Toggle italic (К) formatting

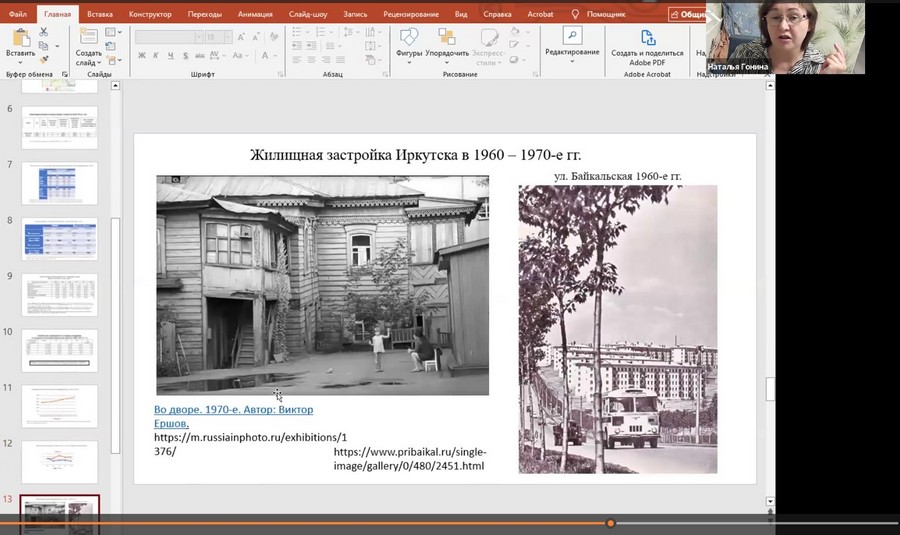(155, 57)
